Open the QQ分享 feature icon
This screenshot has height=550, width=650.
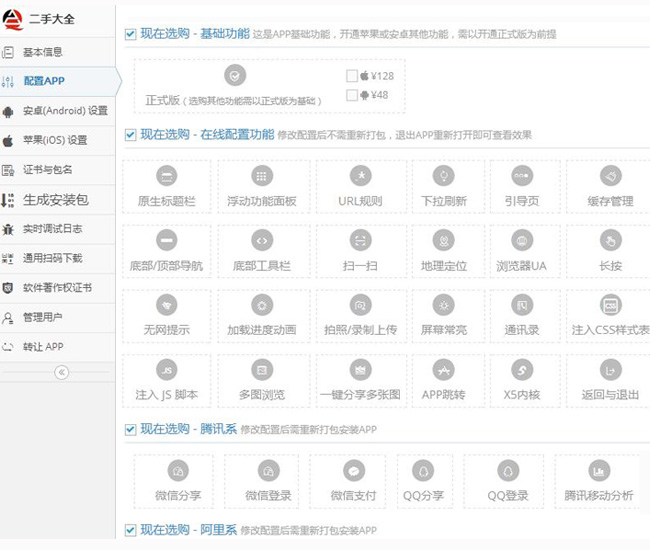[423, 470]
